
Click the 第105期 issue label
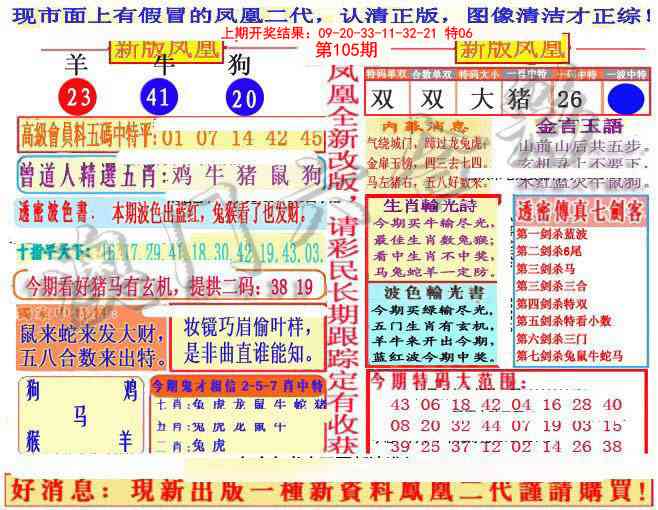[347, 50]
